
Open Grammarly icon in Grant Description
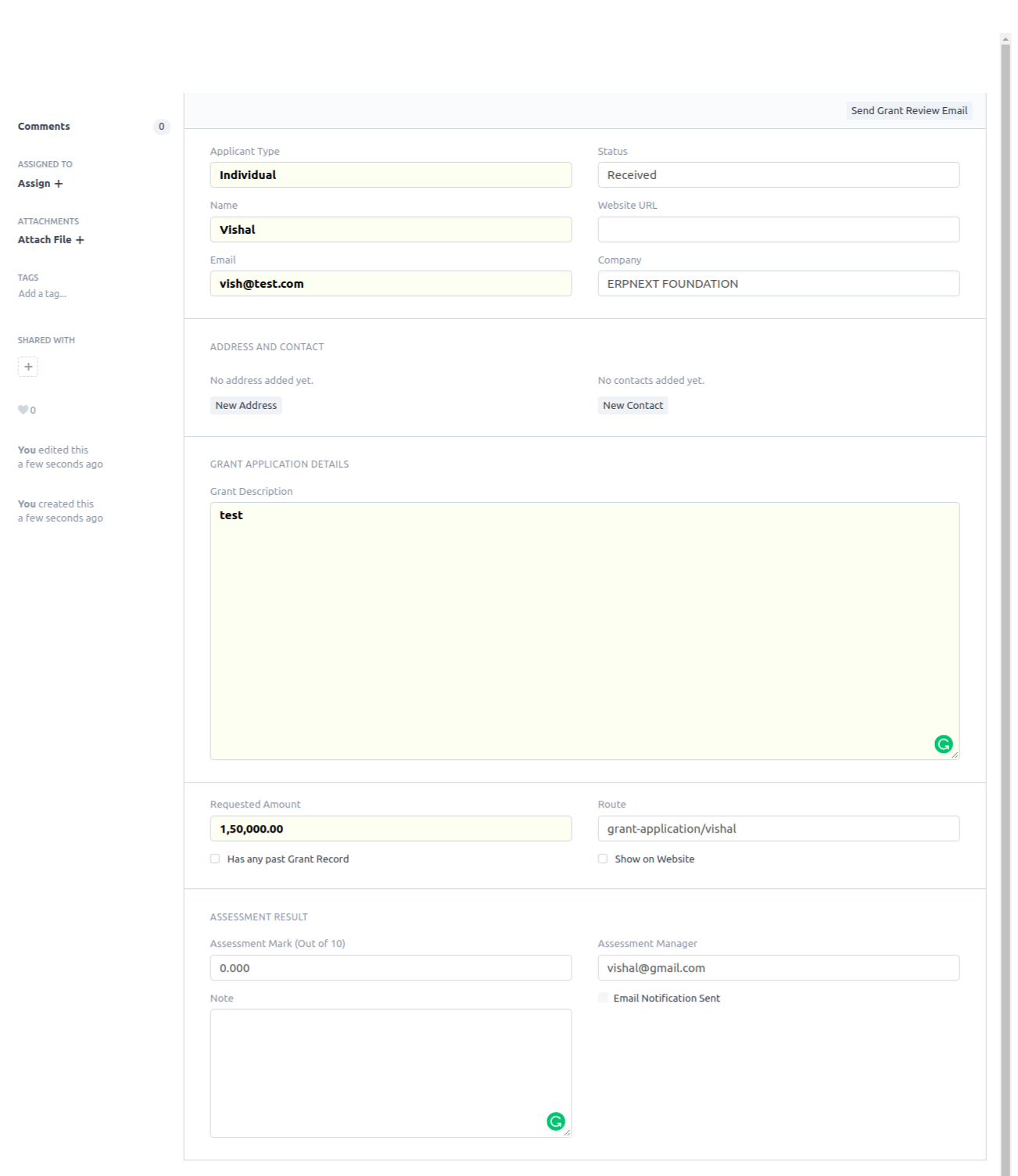pyautogui.click(x=943, y=744)
